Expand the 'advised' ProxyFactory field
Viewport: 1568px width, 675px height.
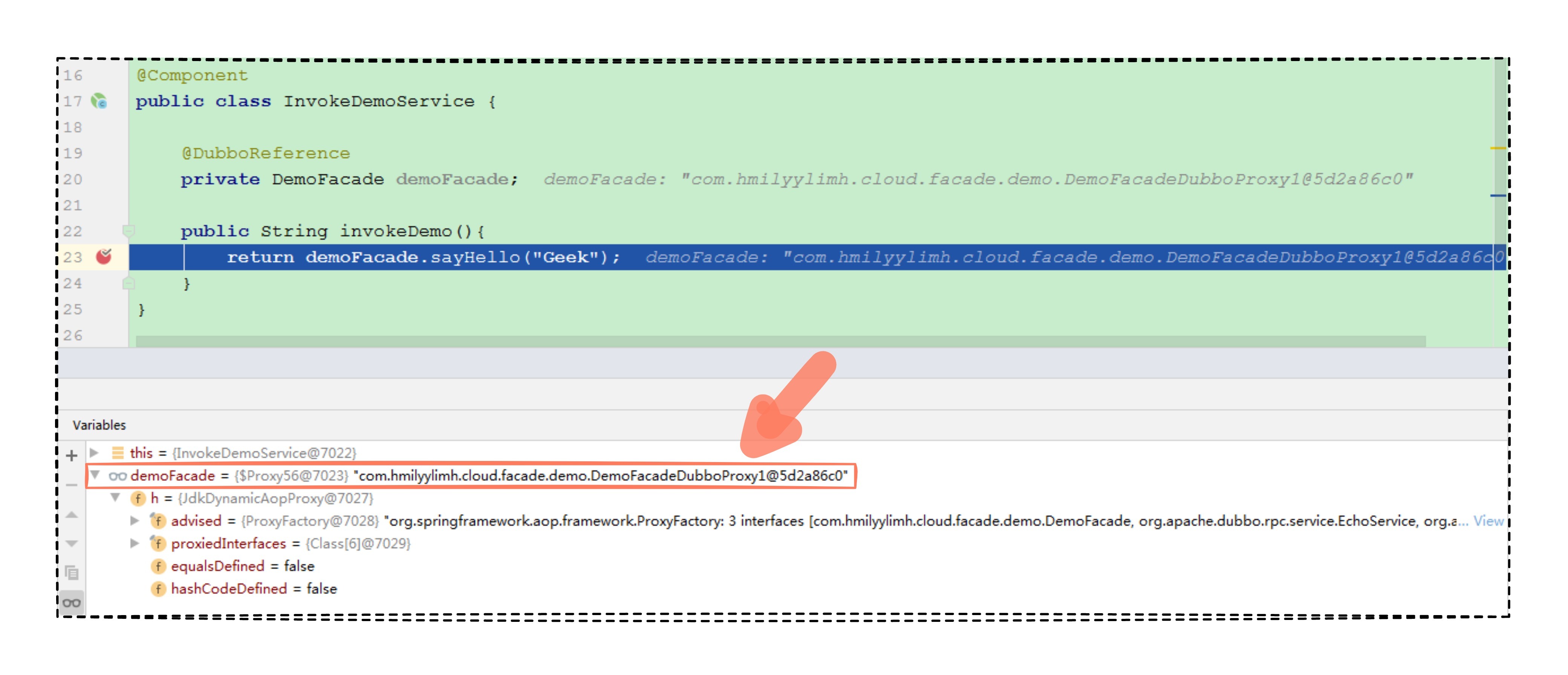135,520
